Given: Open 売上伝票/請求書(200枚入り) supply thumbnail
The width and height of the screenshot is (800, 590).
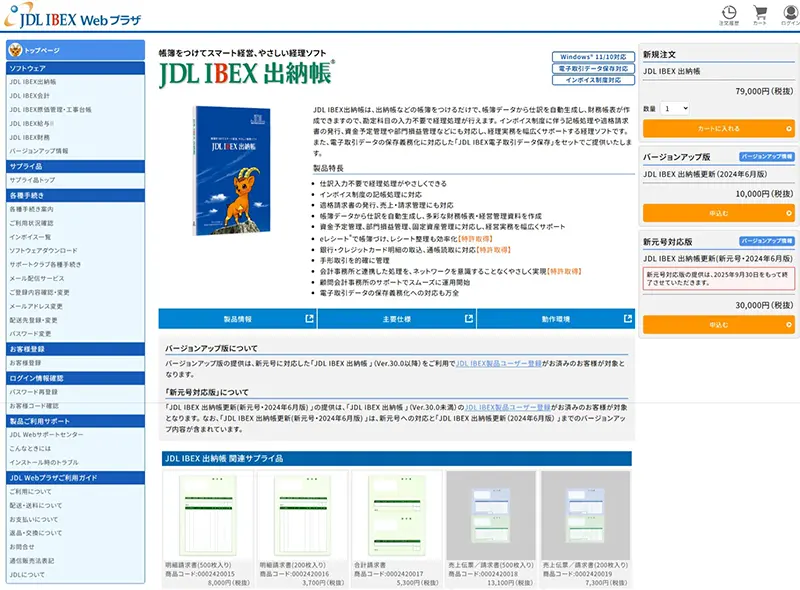Looking at the screenshot, I should point(586,515).
